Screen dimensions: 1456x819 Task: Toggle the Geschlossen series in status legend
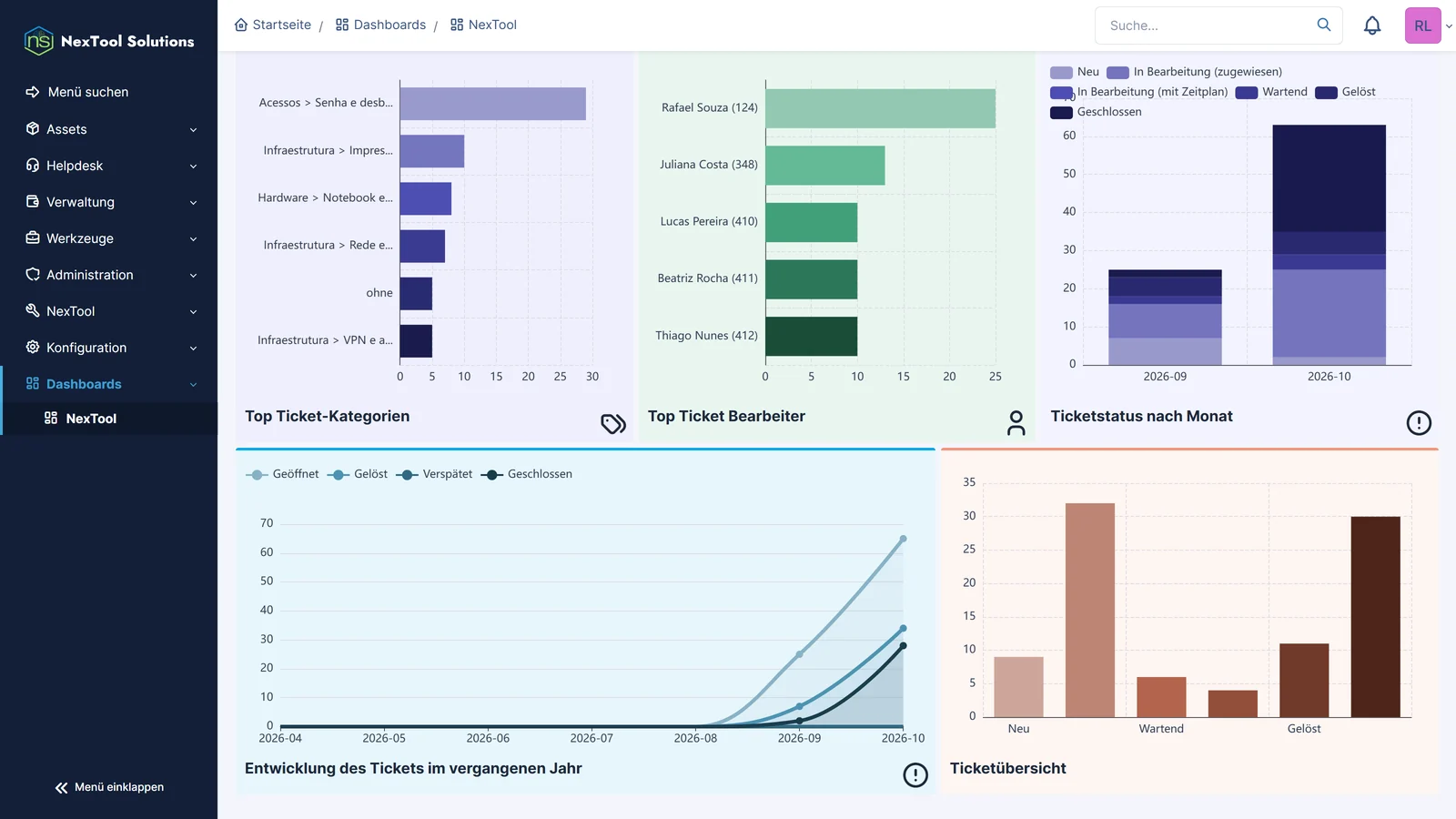(x=1096, y=112)
